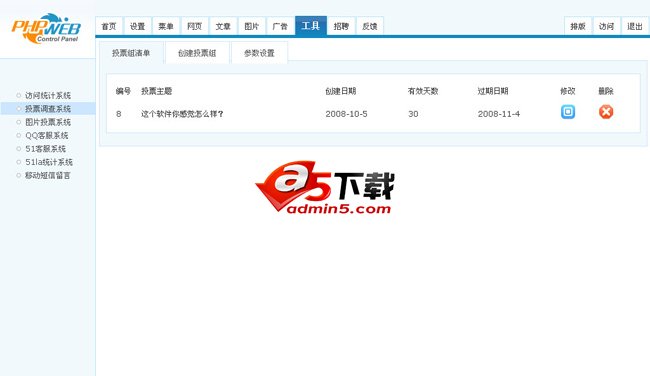
Task: Switch to the 菜单 tab
Action: [166, 27]
